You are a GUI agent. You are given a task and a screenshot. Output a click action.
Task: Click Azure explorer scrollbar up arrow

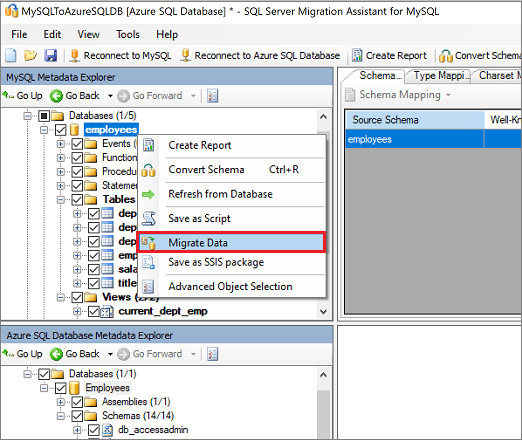323,375
